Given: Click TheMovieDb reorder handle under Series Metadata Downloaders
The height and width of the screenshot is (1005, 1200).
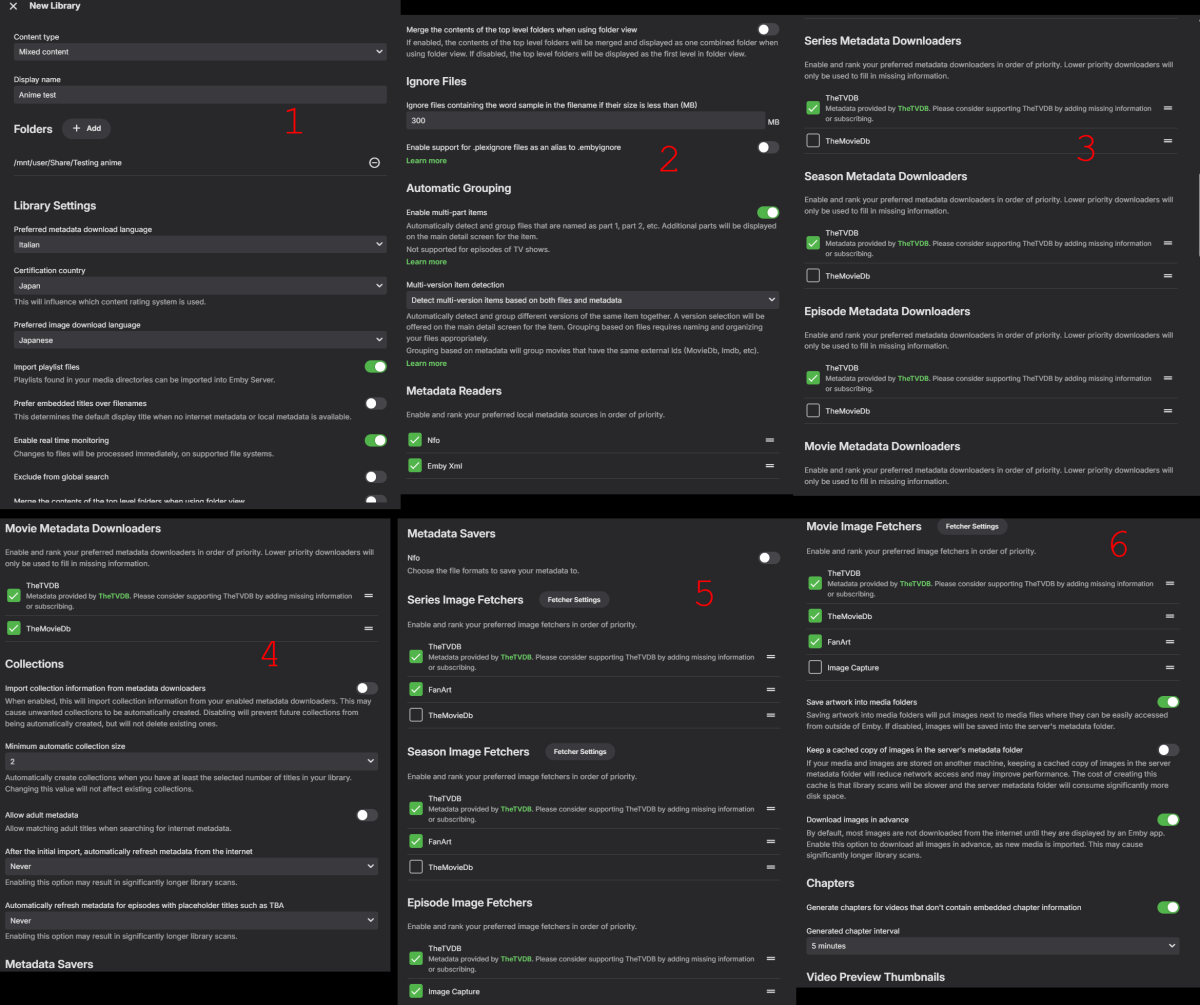Looking at the screenshot, I should click(x=1168, y=141).
